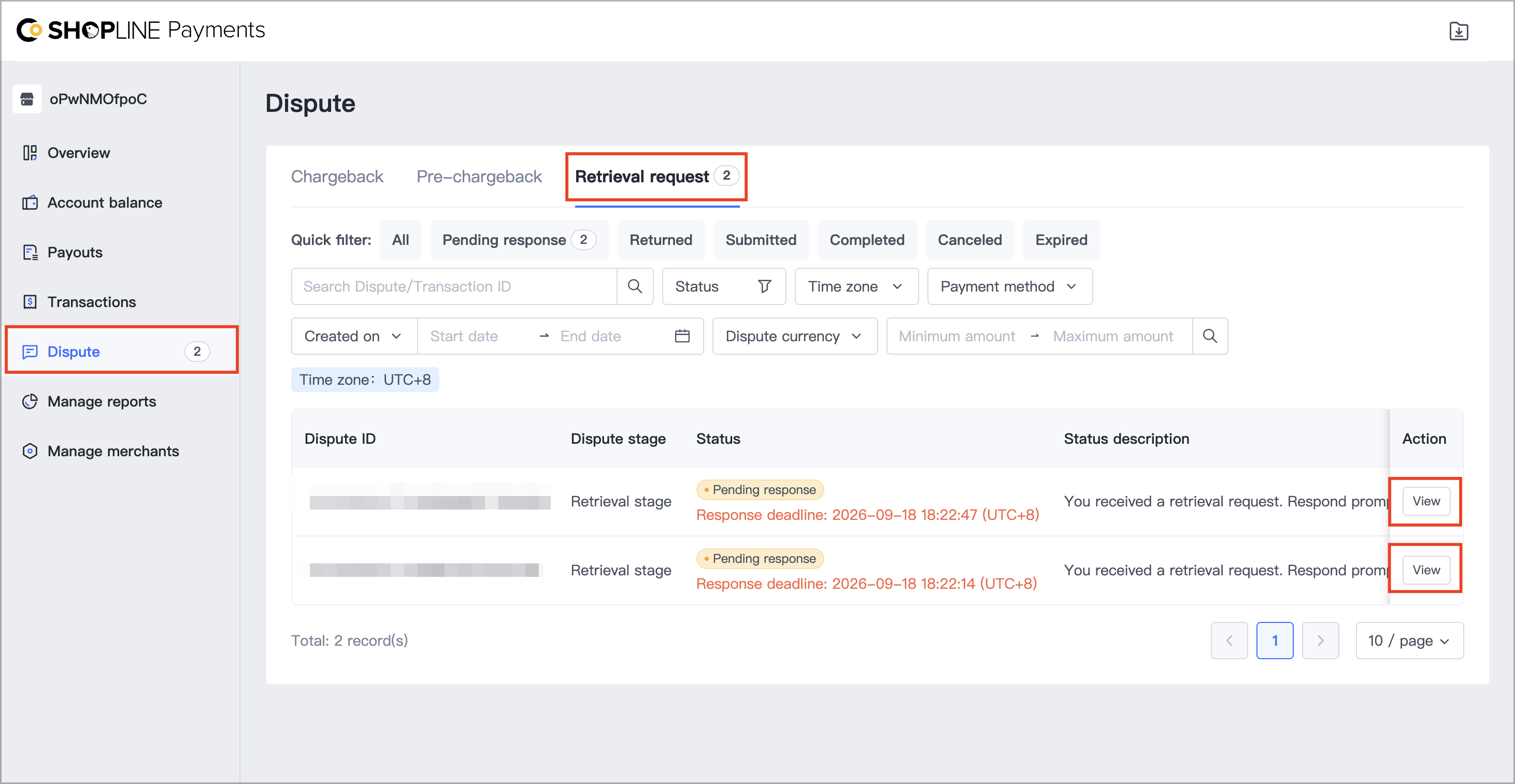Click the Minimum amount field
This screenshot has width=1515, height=784.
pos(957,336)
